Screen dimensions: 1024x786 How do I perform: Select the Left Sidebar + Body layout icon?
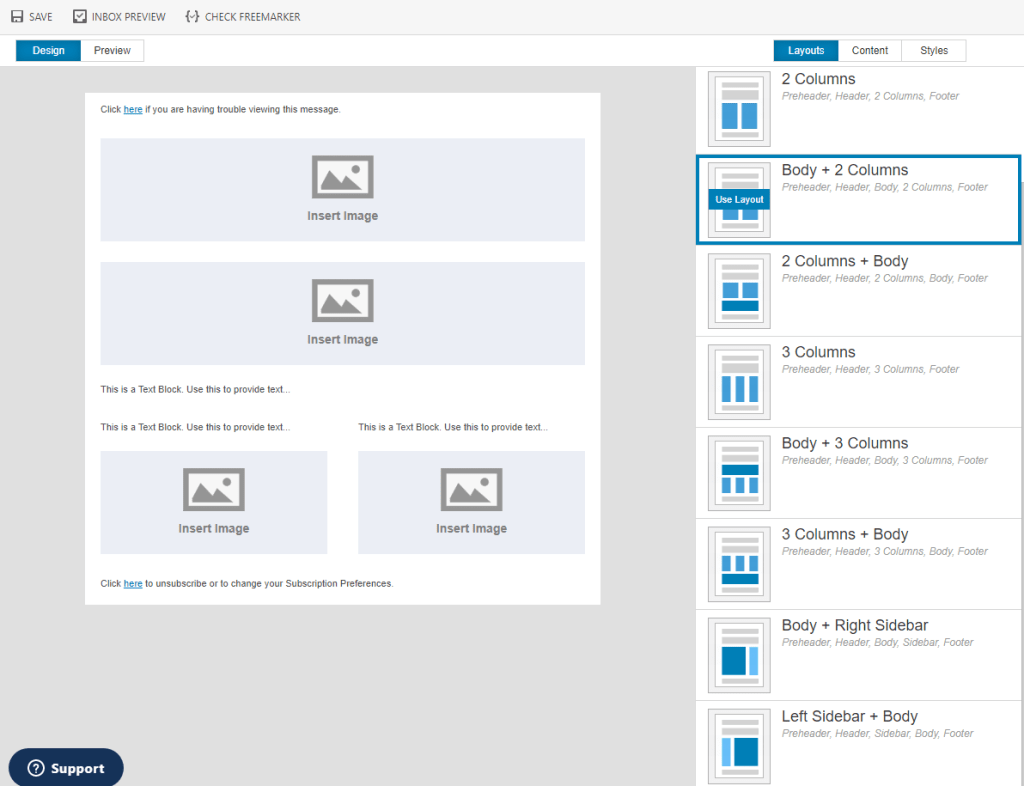[x=739, y=745]
